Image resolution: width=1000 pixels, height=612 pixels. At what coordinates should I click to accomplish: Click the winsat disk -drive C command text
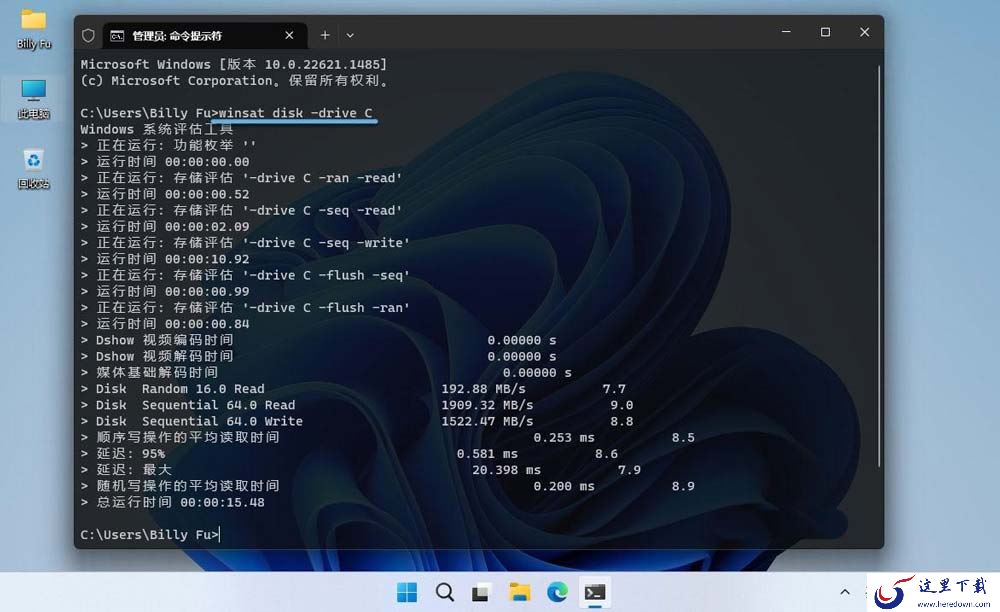[295, 113]
